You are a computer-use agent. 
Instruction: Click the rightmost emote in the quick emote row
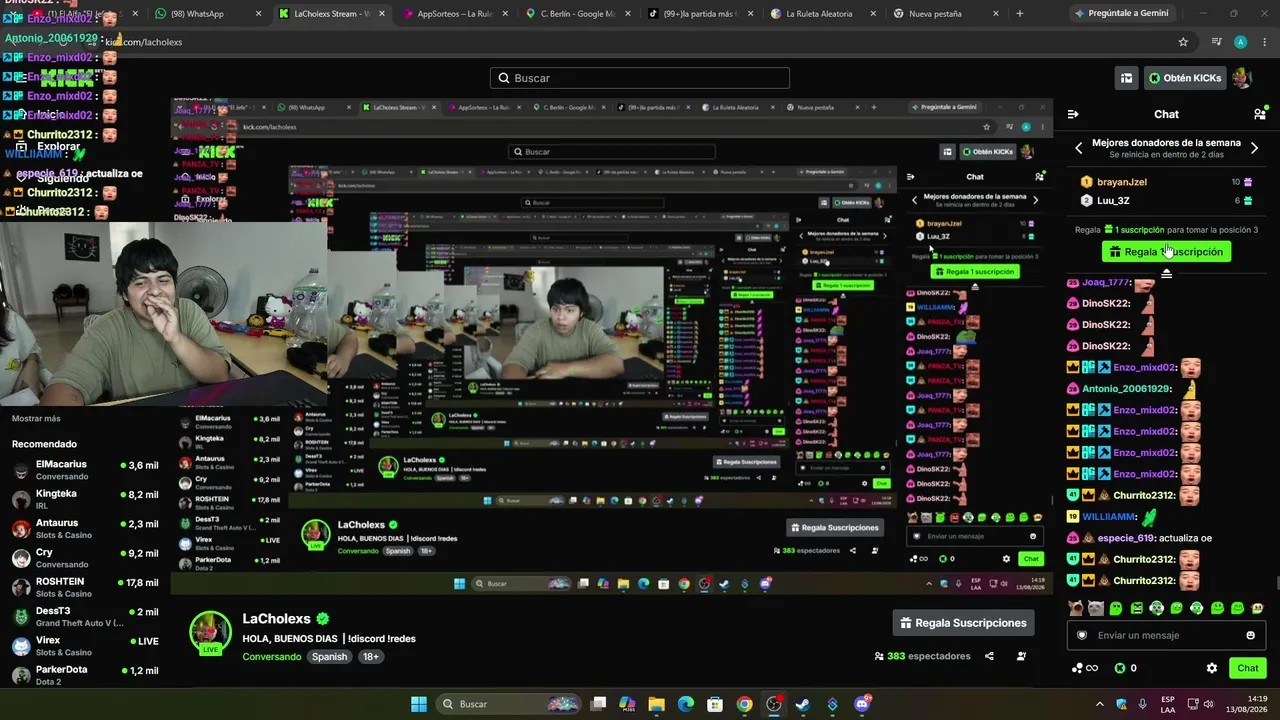1257,608
